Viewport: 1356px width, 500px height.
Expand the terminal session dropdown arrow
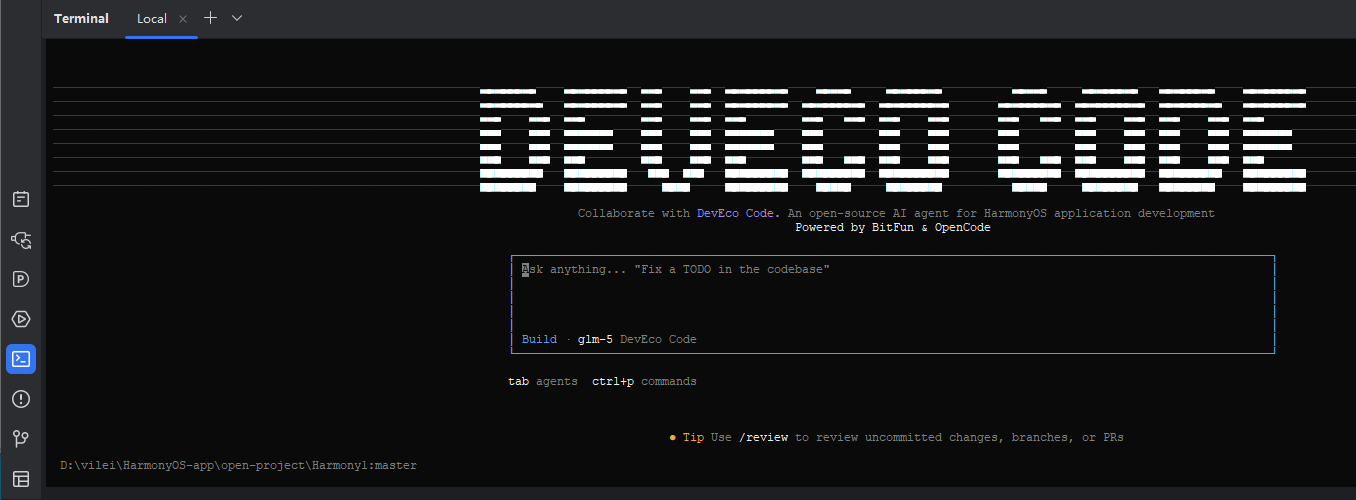[237, 18]
